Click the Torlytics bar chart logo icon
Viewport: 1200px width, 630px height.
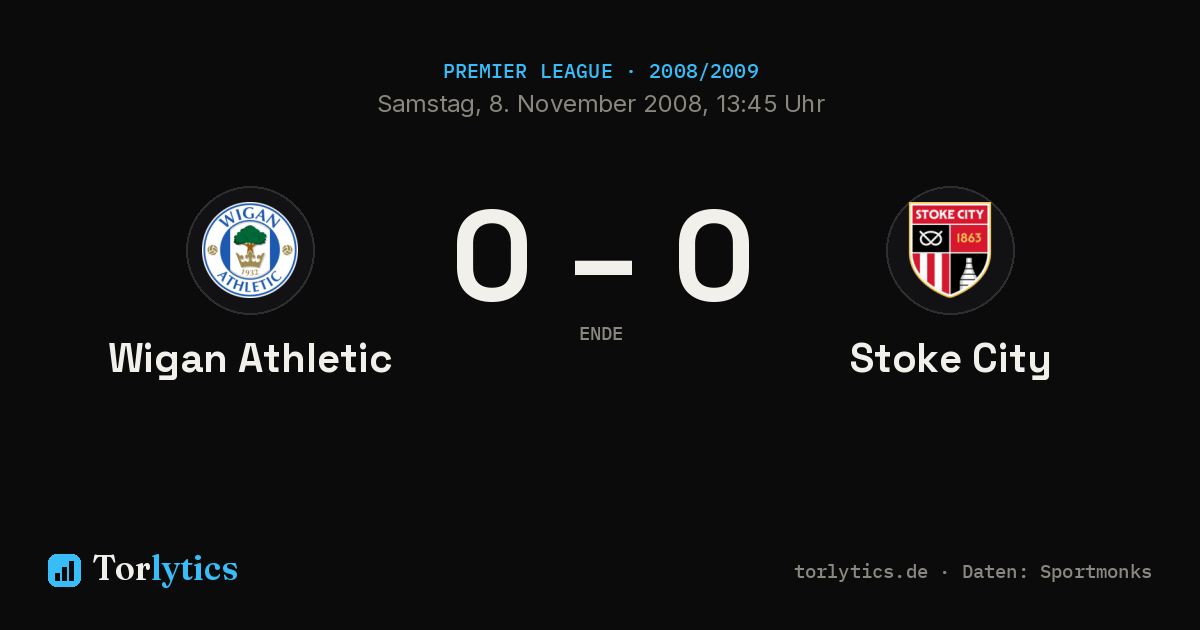coord(64,570)
